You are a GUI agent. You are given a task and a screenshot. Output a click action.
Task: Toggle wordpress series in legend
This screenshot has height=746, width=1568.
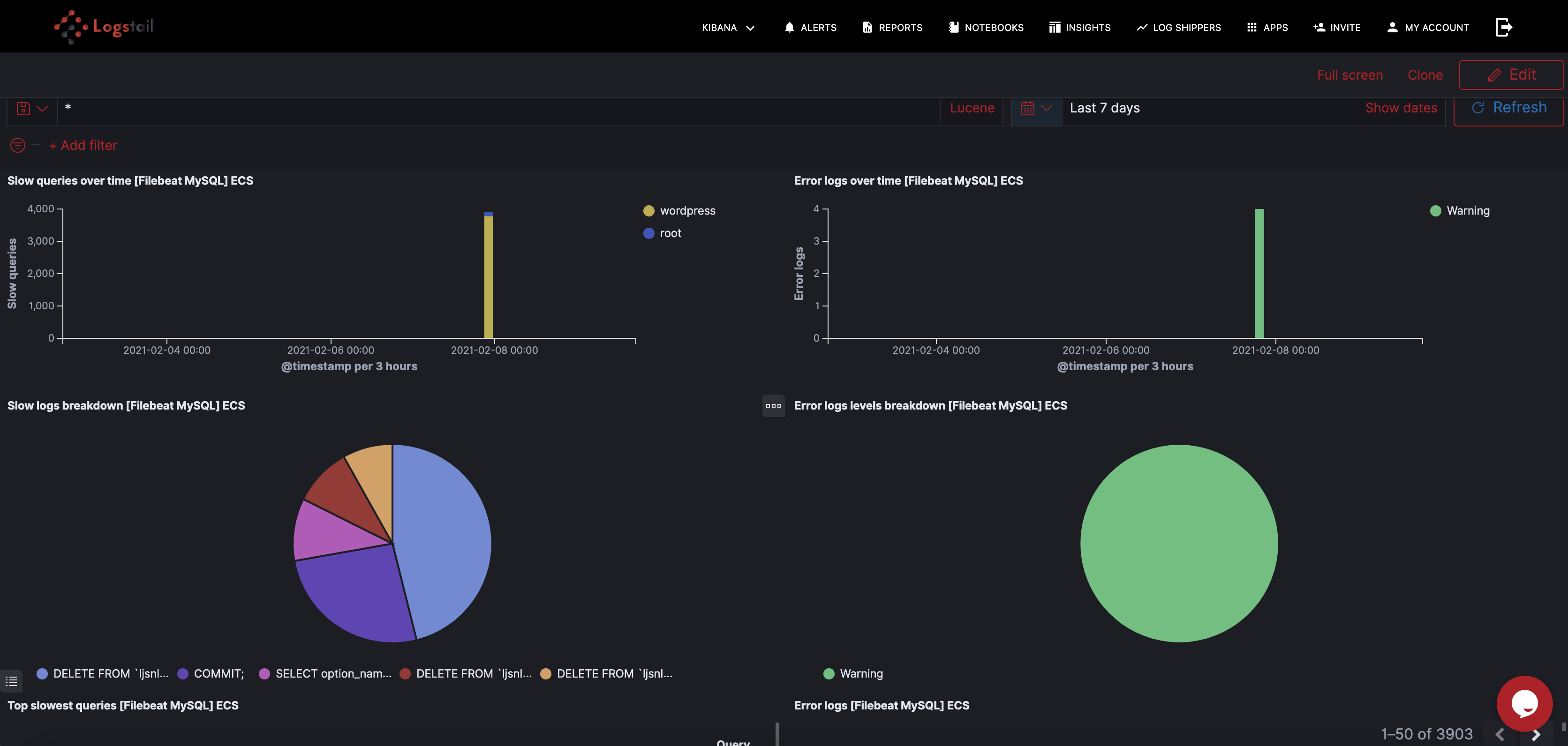point(687,210)
